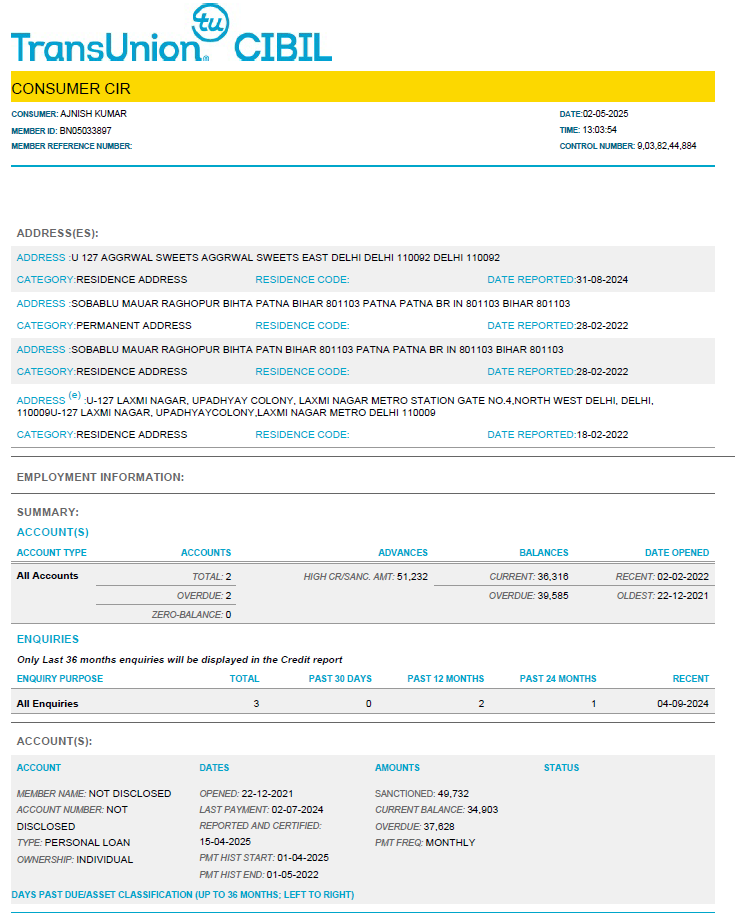Click the PAST 24 MONTHS column header

[x=558, y=678]
